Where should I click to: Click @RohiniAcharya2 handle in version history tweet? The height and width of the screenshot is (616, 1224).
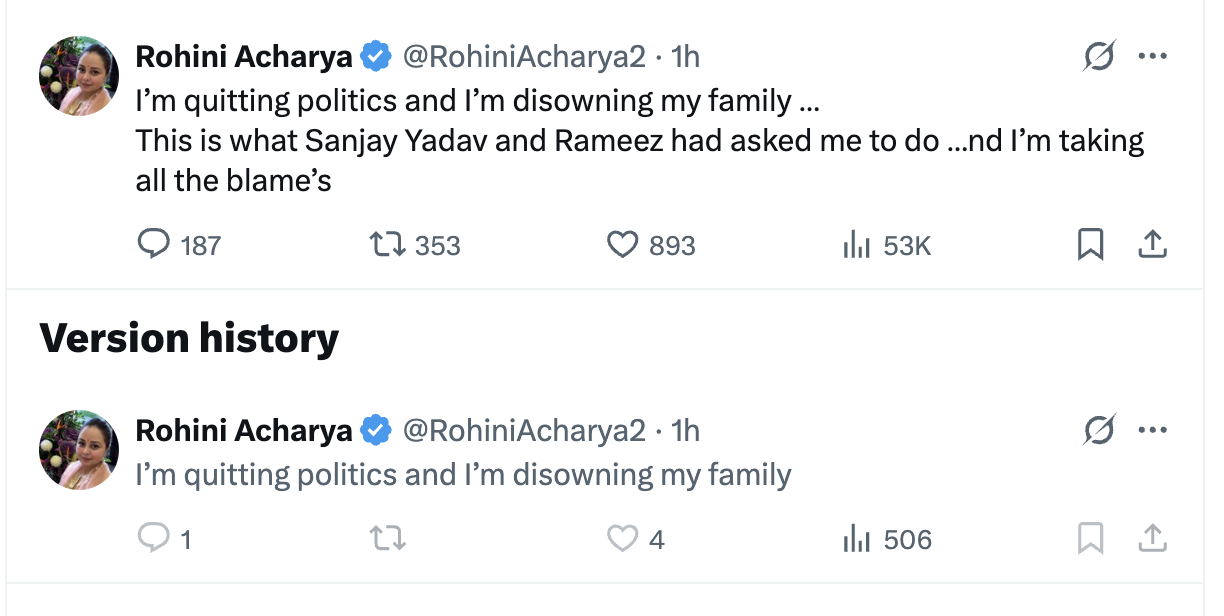click(x=523, y=431)
